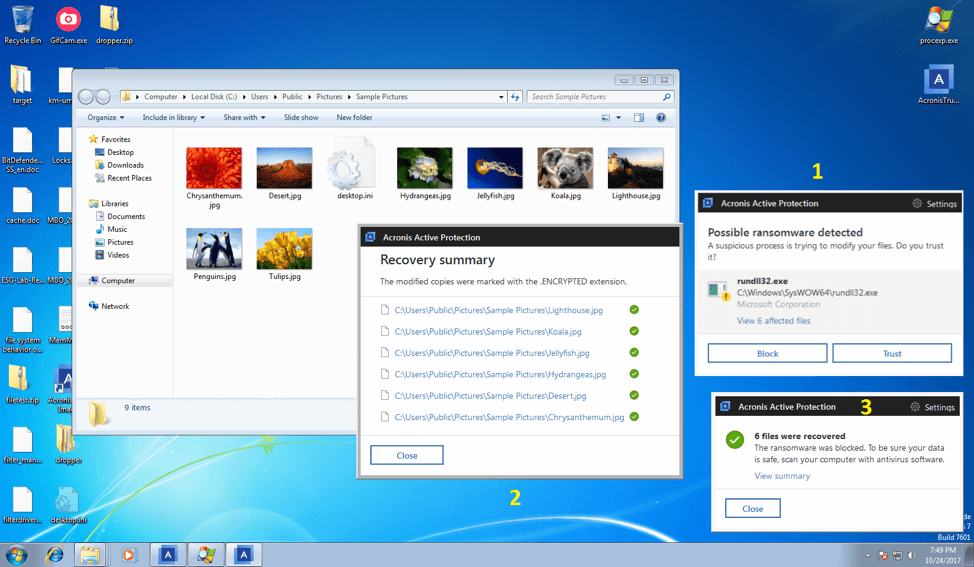Open Settings in ransomware detected popup
This screenshot has height=567, width=974.
934,204
